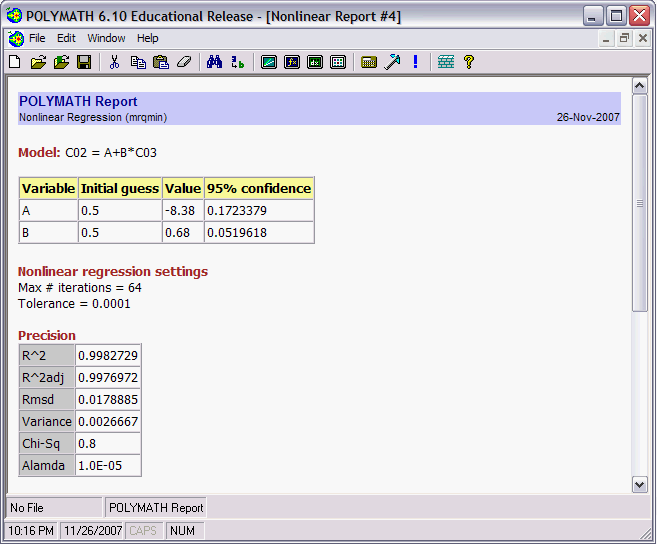Restore the inner document window
This screenshot has width=657, height=544.
point(624,38)
